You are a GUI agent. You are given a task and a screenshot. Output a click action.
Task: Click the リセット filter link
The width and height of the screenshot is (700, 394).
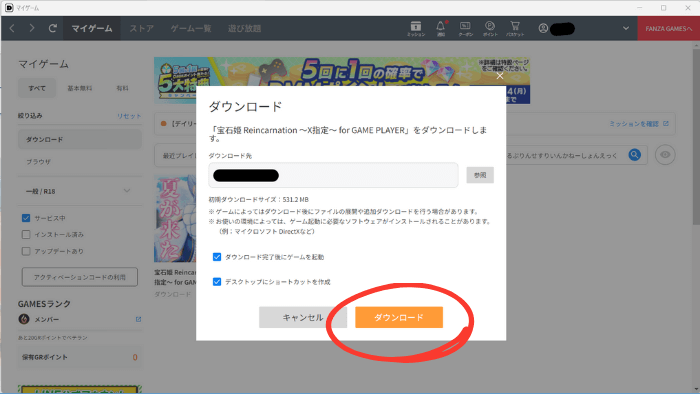point(129,116)
